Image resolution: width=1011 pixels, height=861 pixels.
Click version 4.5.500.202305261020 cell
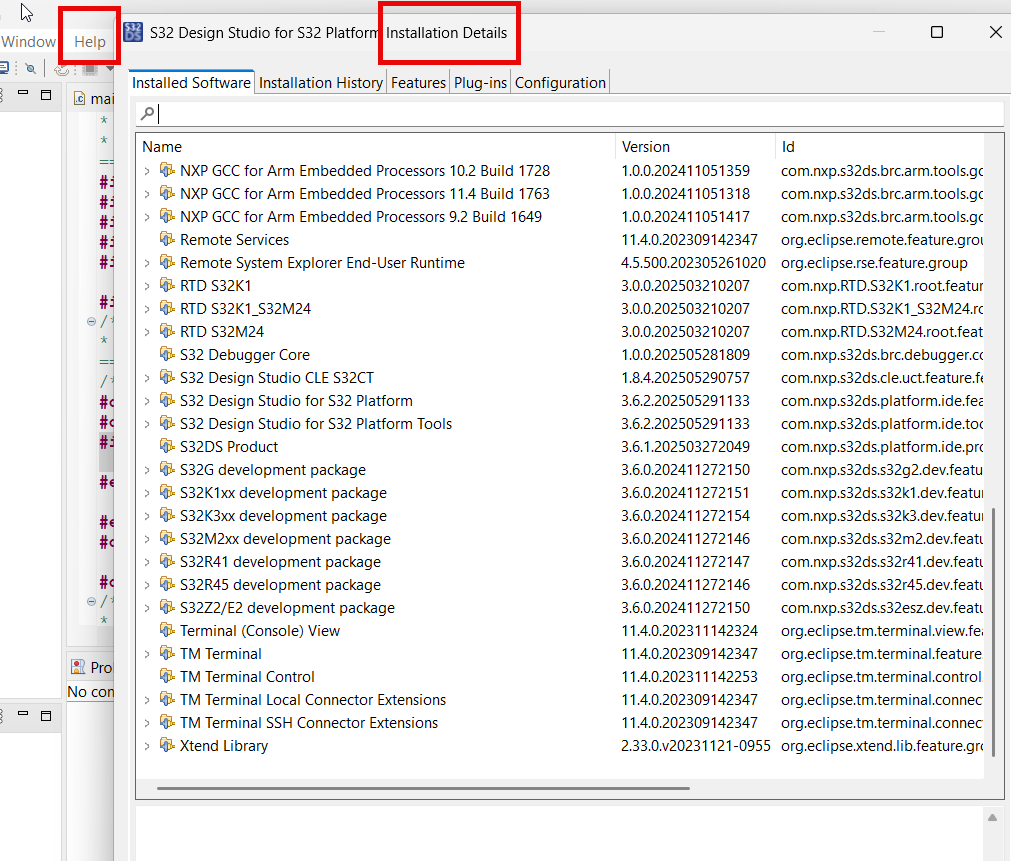click(693, 263)
